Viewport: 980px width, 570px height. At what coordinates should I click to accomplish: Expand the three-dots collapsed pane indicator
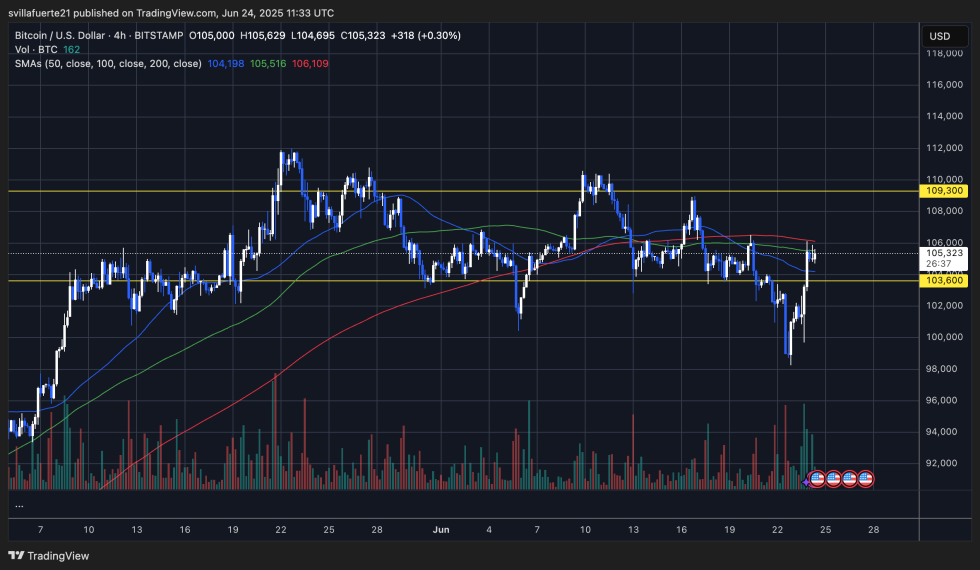[x=19, y=505]
